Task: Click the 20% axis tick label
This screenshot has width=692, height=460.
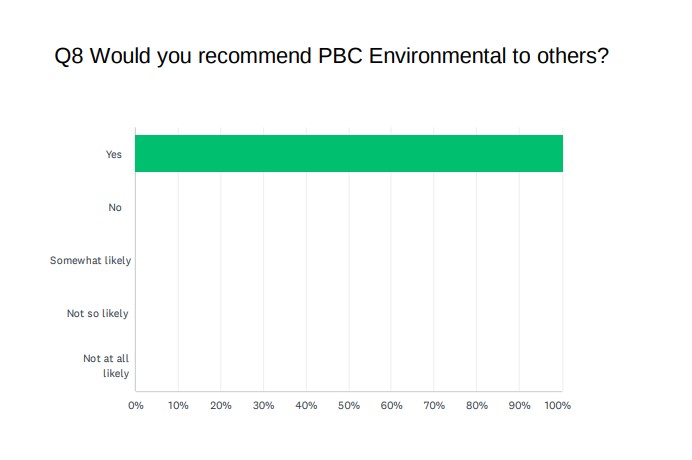Action: (x=221, y=406)
